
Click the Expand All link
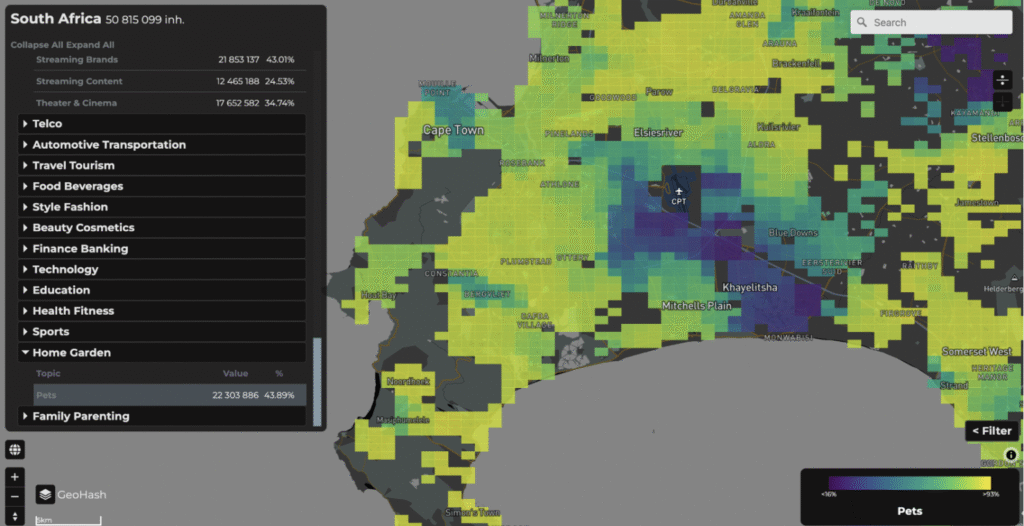pyautogui.click(x=91, y=45)
